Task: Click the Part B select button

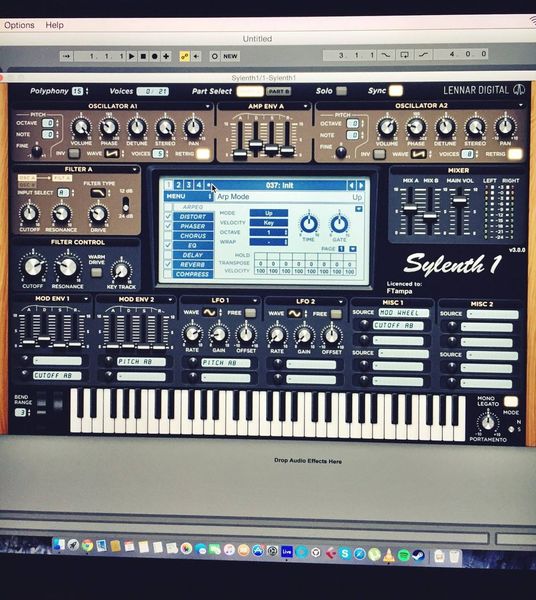Action: 279,91
